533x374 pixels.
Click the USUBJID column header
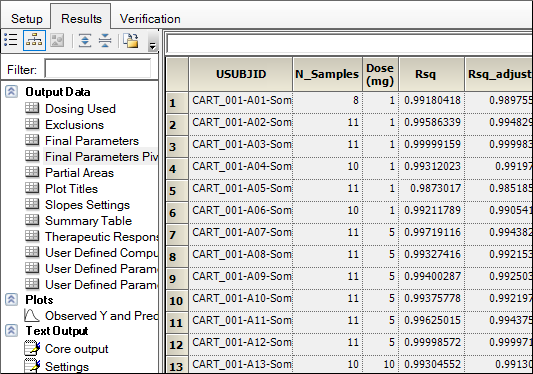(x=241, y=74)
